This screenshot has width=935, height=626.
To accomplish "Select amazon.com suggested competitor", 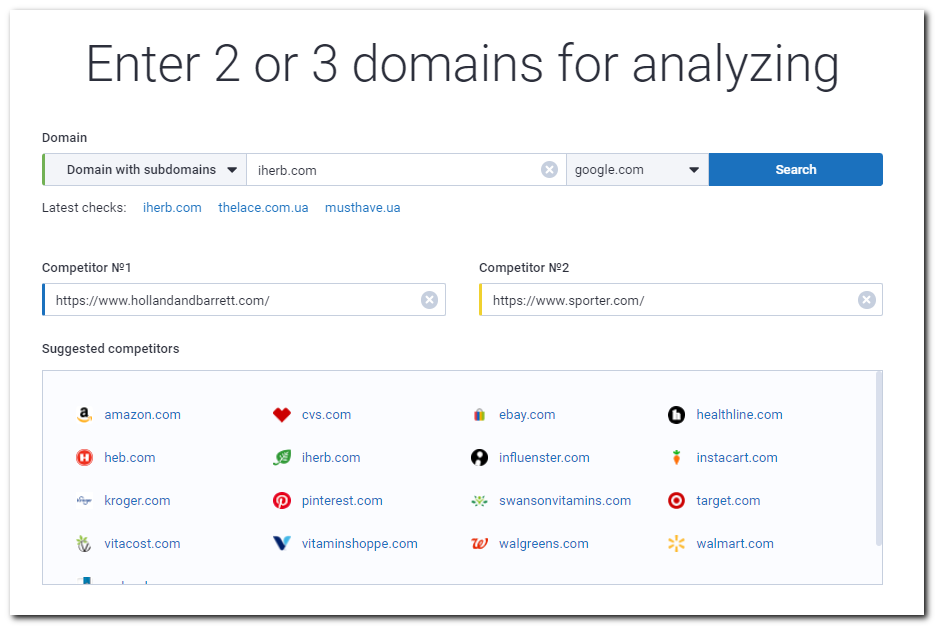I will (143, 414).
